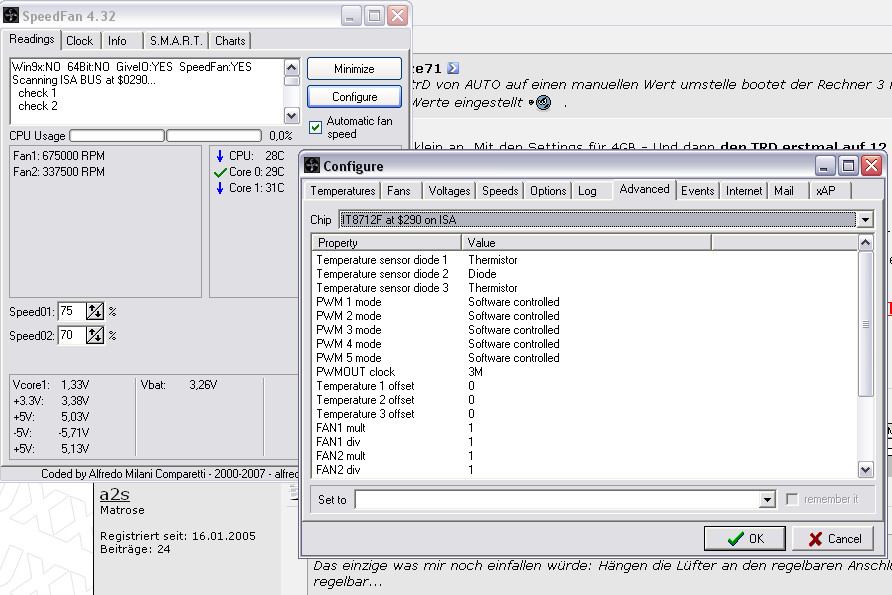
Task: Select the 'PWM 3 mode' row
Action: pos(585,330)
